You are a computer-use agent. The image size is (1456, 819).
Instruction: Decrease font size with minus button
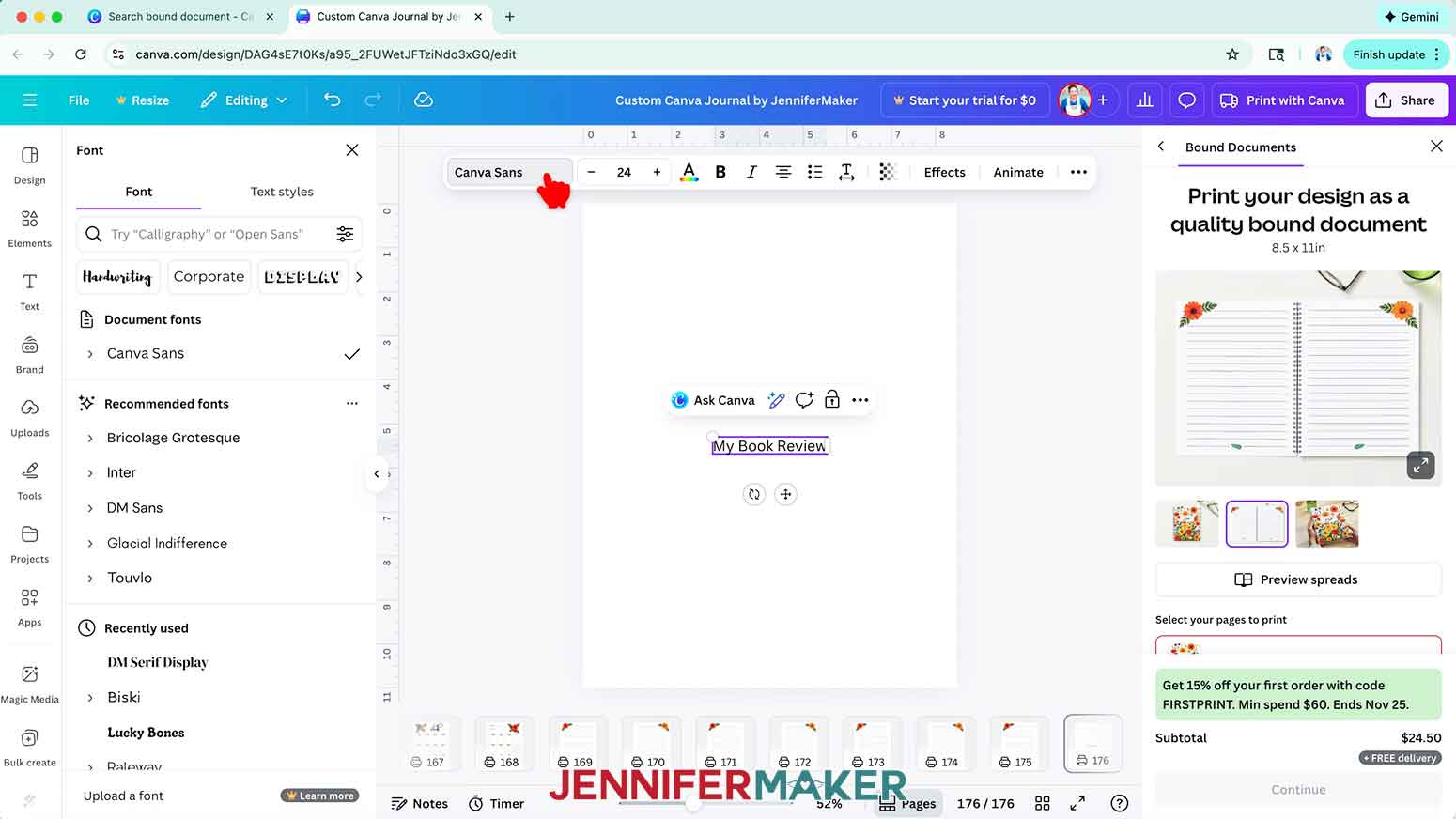click(x=591, y=172)
